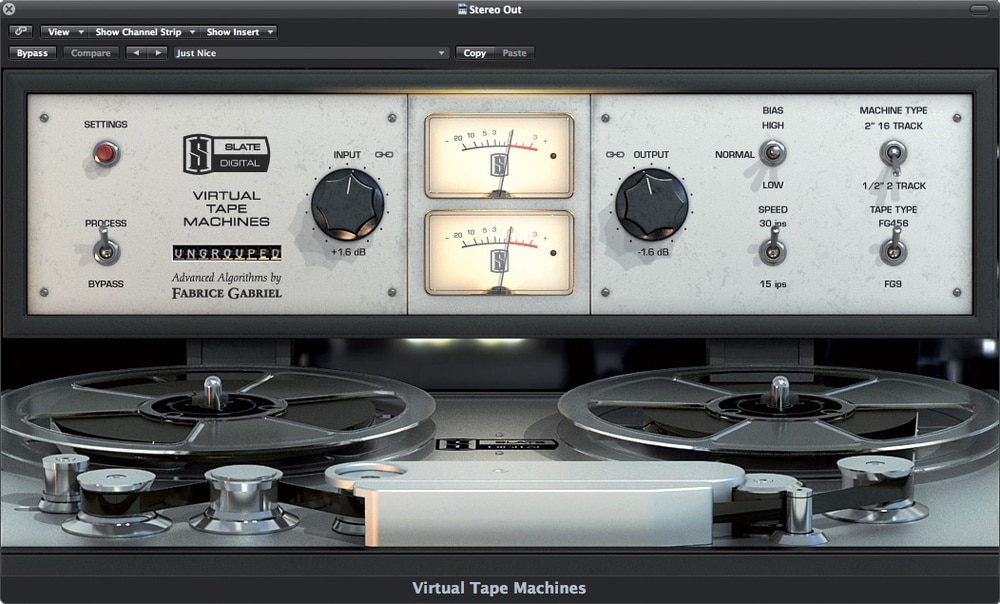
Task: Click the -1.6 dB output value
Action: point(653,252)
